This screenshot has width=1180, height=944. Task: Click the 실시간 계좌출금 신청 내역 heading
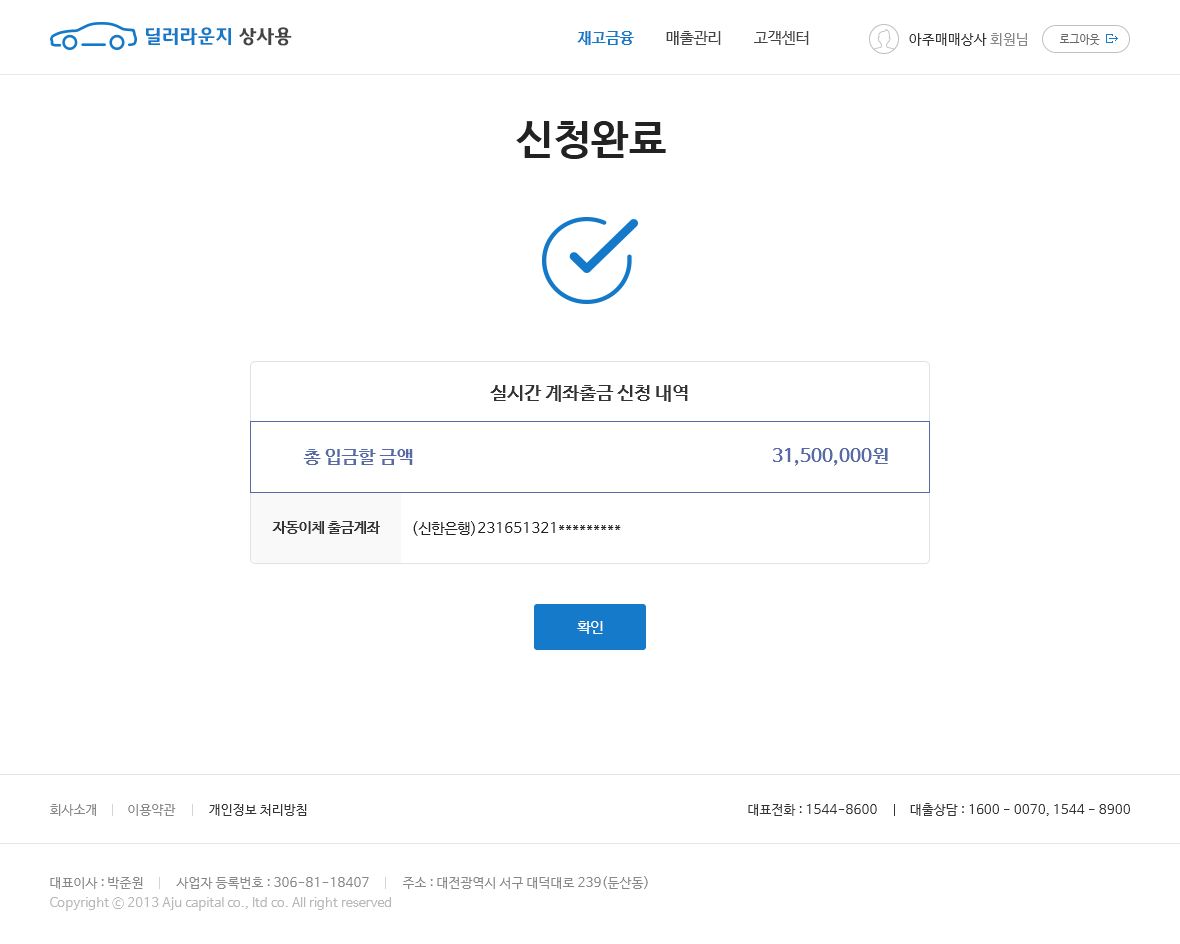(x=589, y=391)
